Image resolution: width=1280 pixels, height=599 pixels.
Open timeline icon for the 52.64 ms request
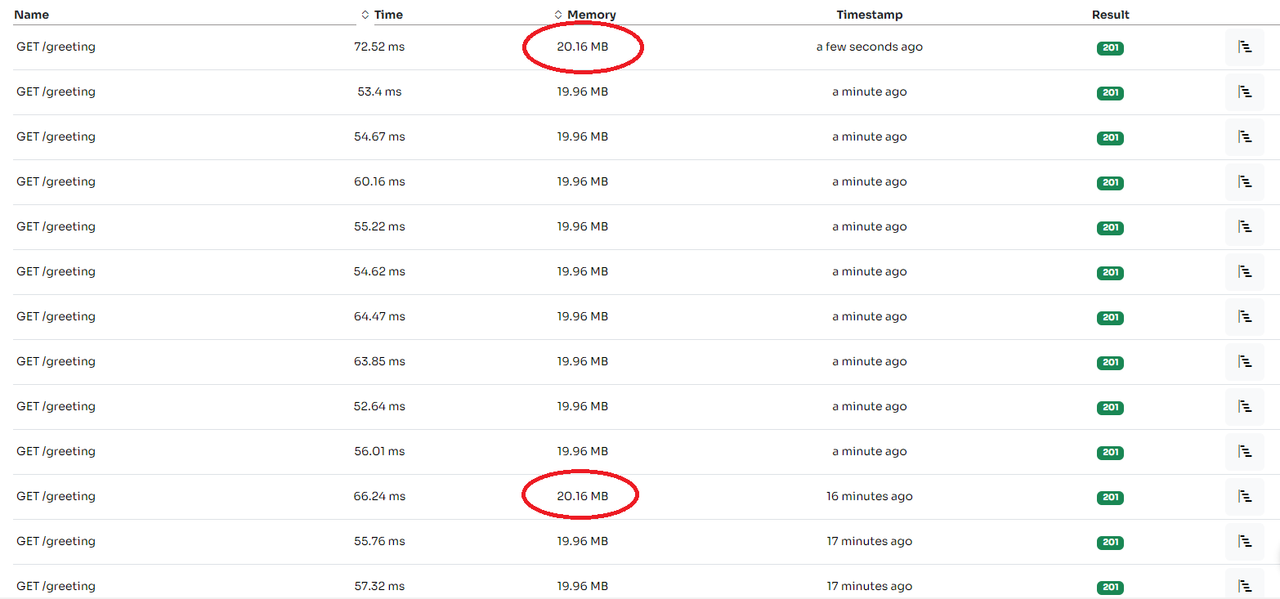[x=1244, y=407]
